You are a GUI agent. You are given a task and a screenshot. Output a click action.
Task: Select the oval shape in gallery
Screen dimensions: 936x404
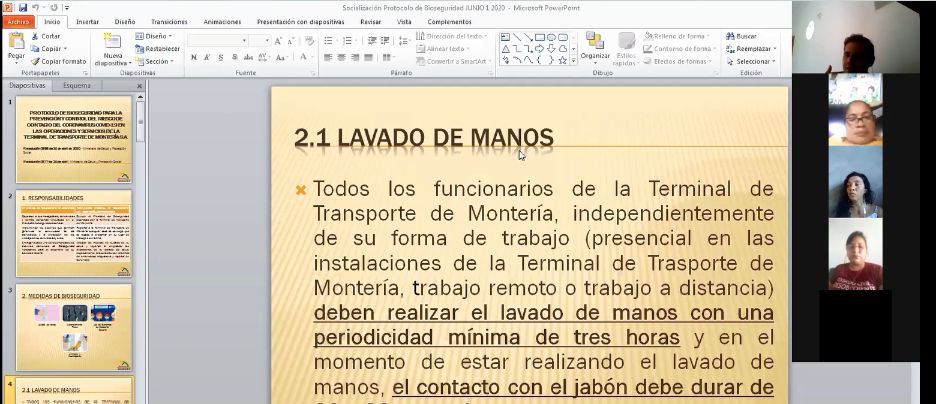click(551, 37)
